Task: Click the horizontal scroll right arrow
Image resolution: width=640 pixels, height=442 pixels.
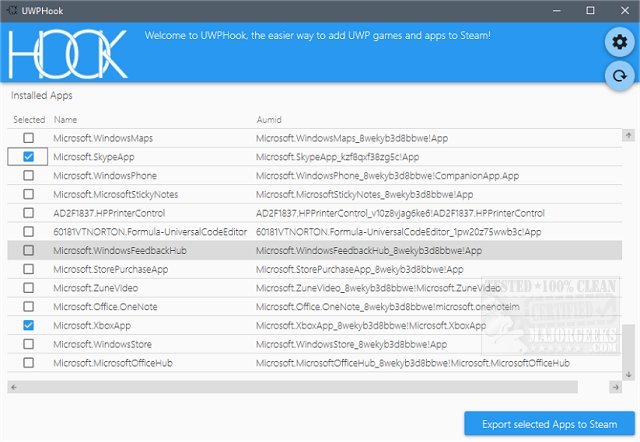Action: tap(616, 387)
